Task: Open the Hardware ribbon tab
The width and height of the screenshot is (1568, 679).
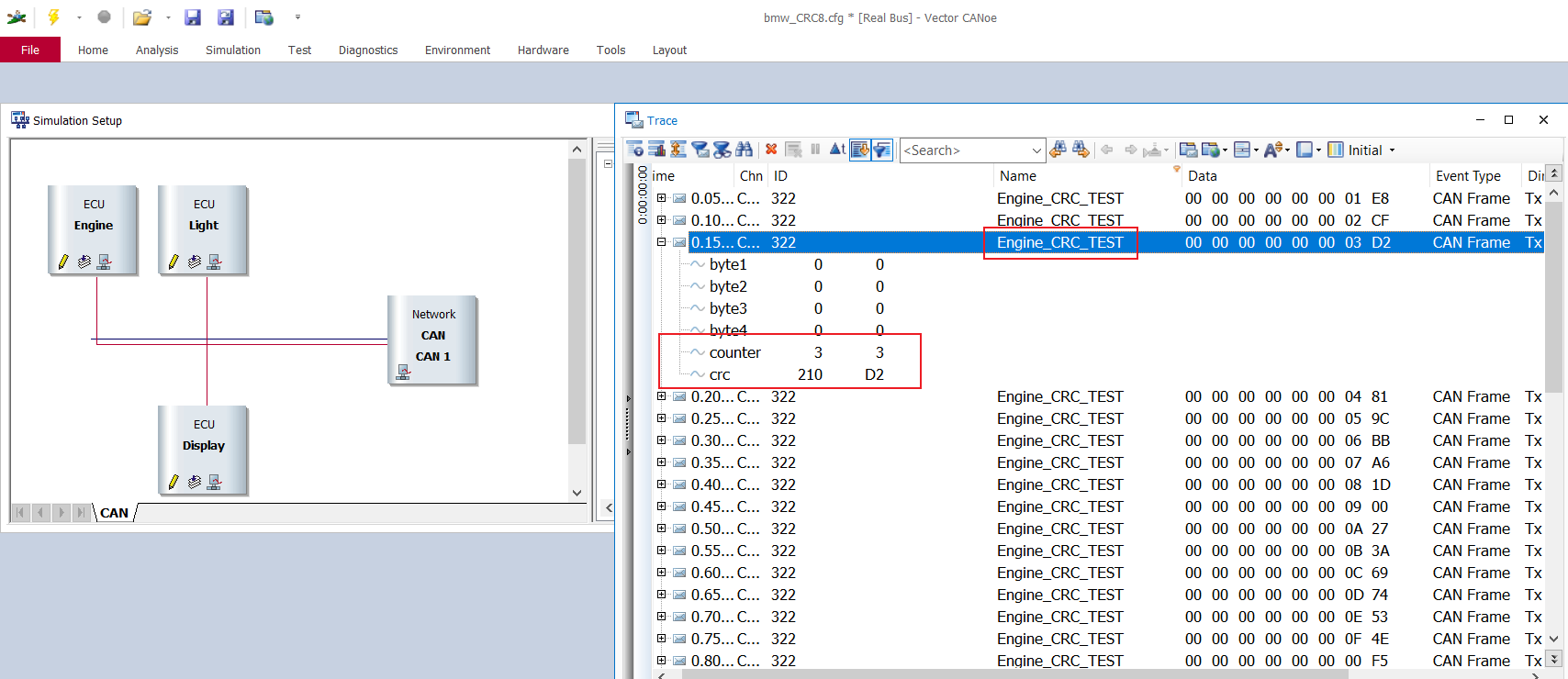Action: click(x=543, y=50)
